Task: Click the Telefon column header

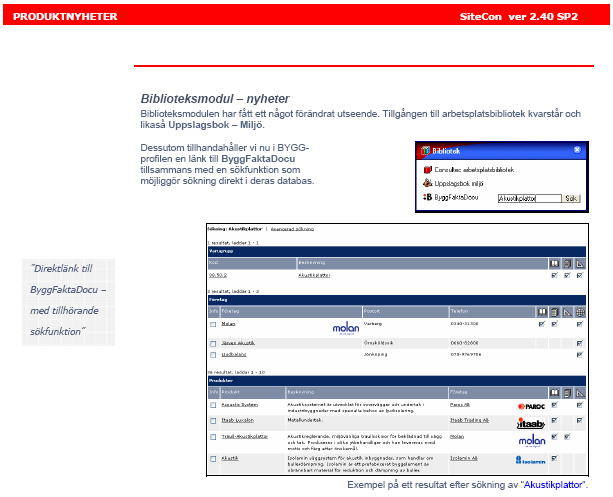Action: [x=492, y=312]
